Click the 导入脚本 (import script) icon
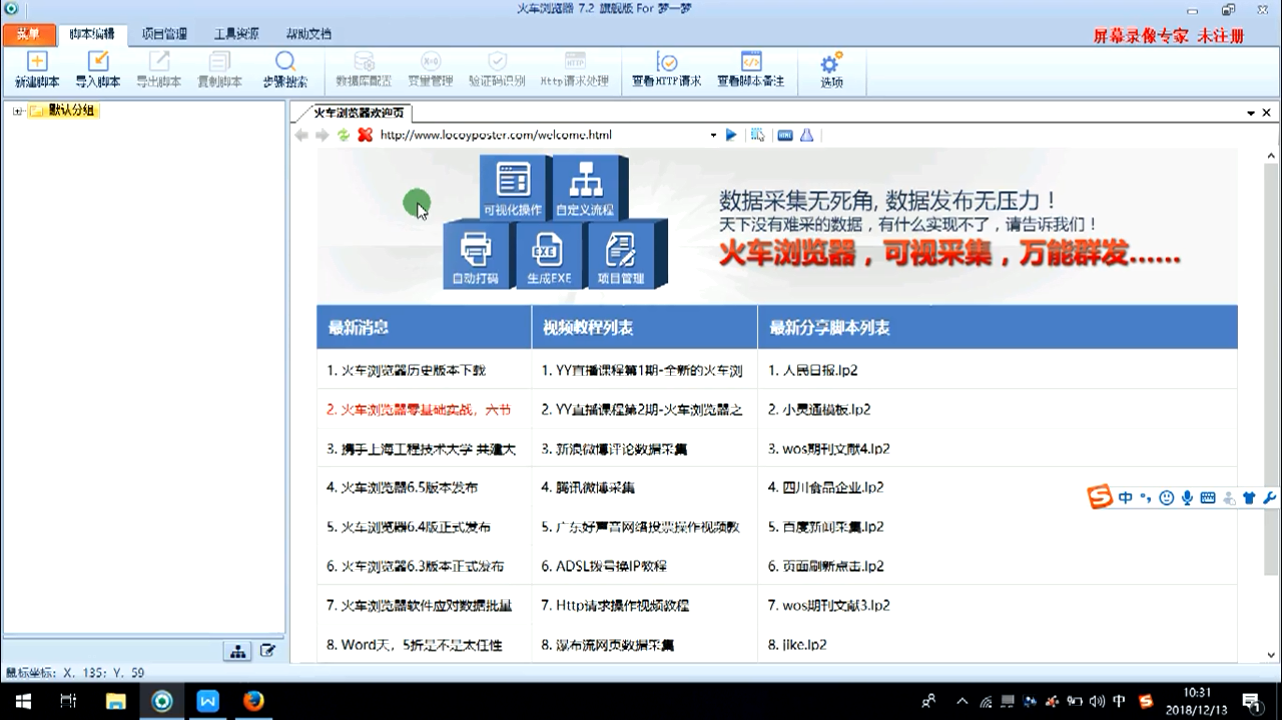The height and width of the screenshot is (720, 1282). point(98,69)
